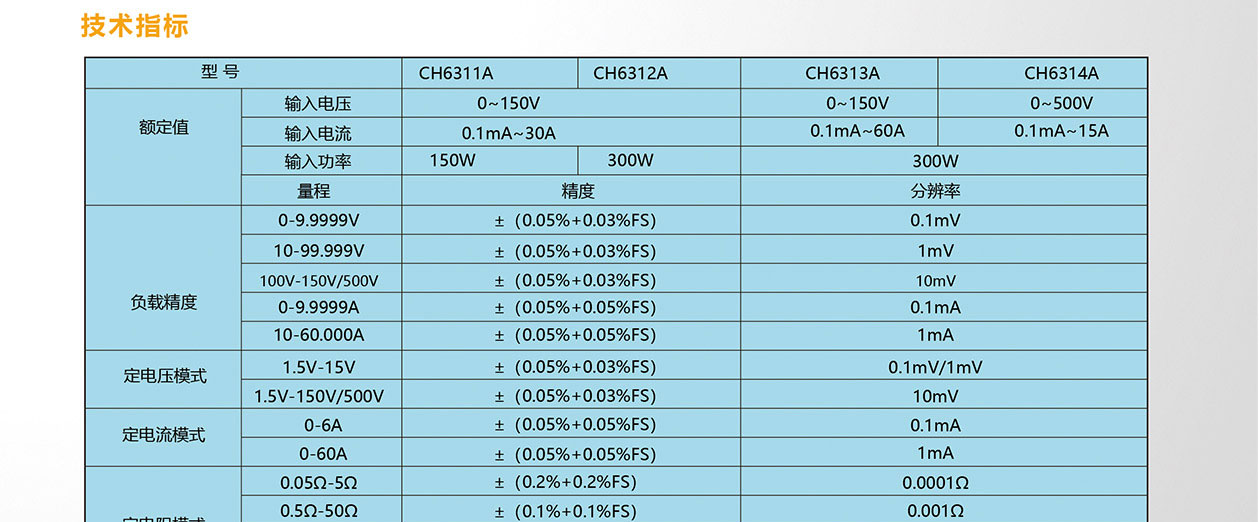
Task: Click the 输入电流 row label
Action: [318, 133]
